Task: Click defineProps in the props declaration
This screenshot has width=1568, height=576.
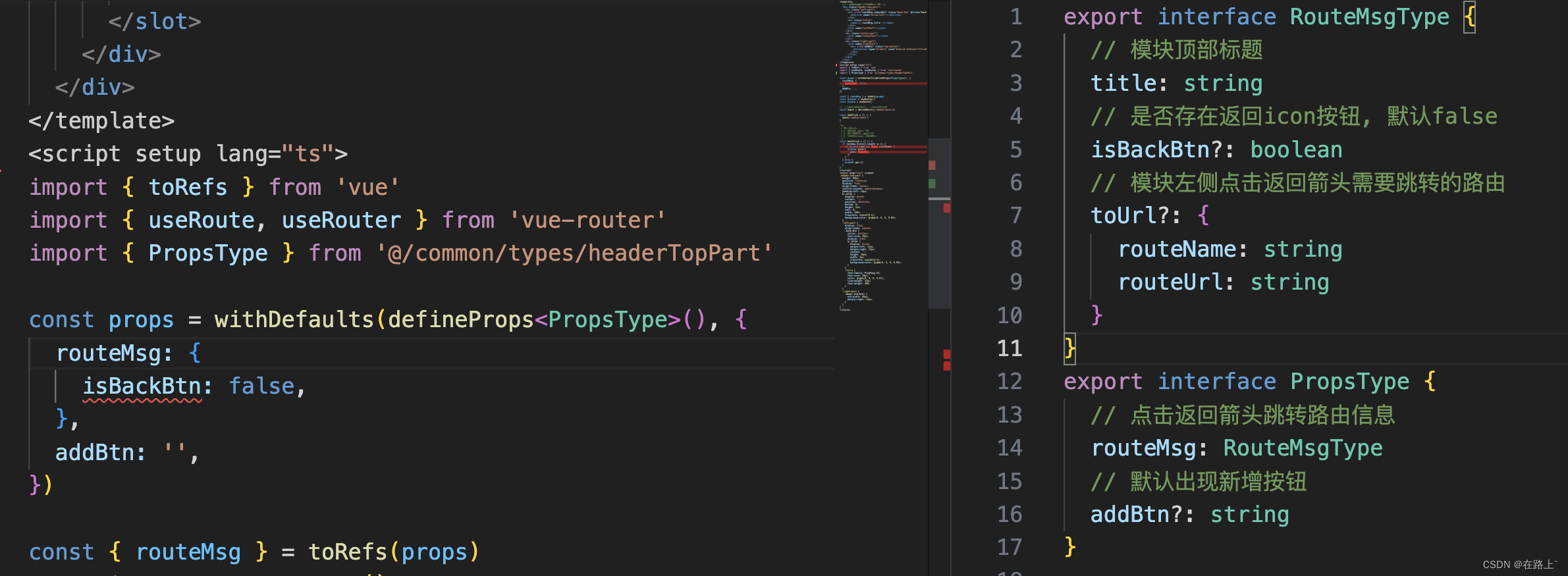Action: (x=460, y=320)
